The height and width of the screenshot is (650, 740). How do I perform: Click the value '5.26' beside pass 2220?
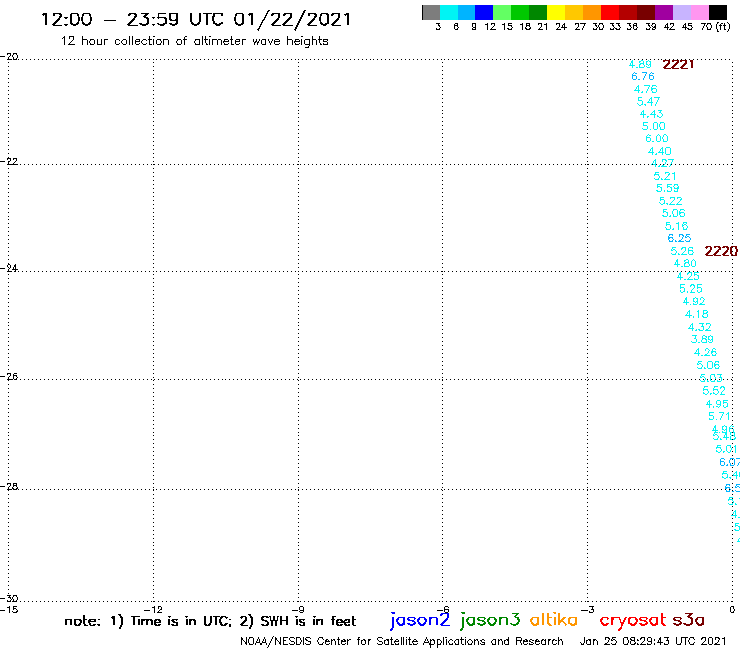[682, 251]
